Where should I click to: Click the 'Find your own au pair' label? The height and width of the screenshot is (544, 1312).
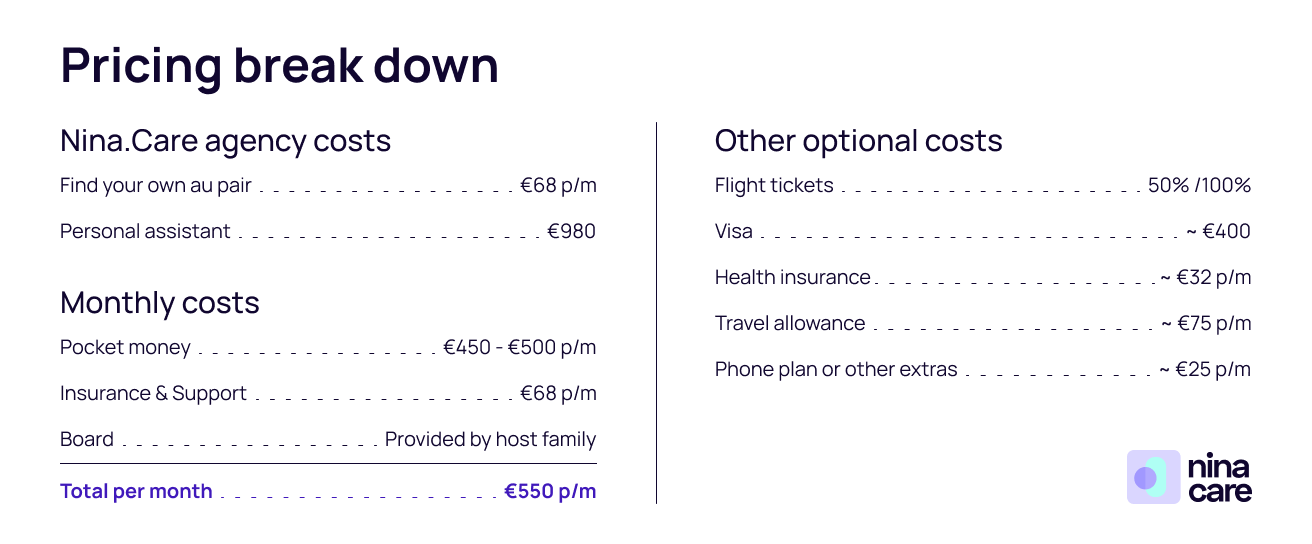156,186
